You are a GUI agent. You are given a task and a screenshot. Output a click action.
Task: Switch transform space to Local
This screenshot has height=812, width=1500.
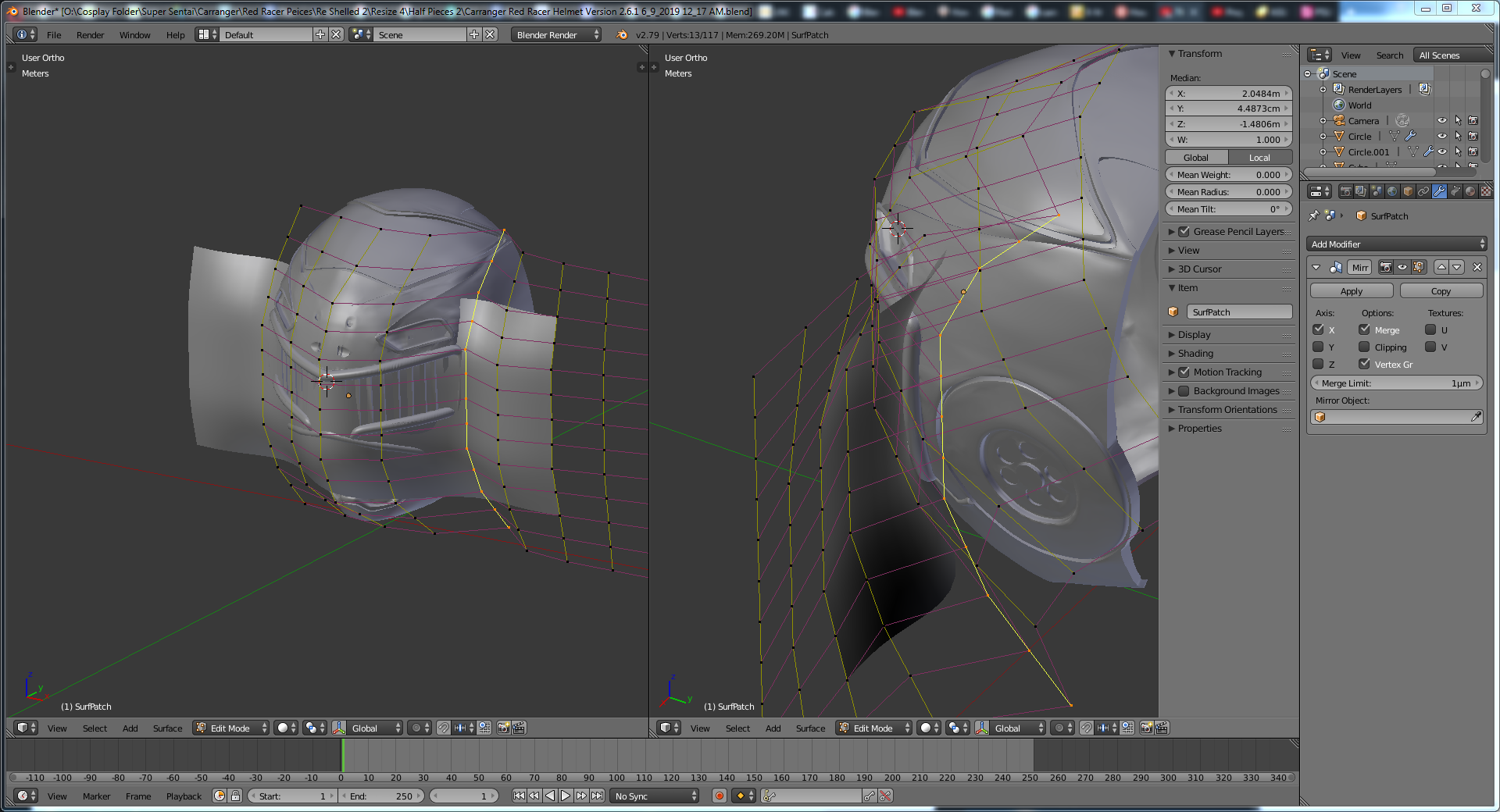(x=1260, y=157)
